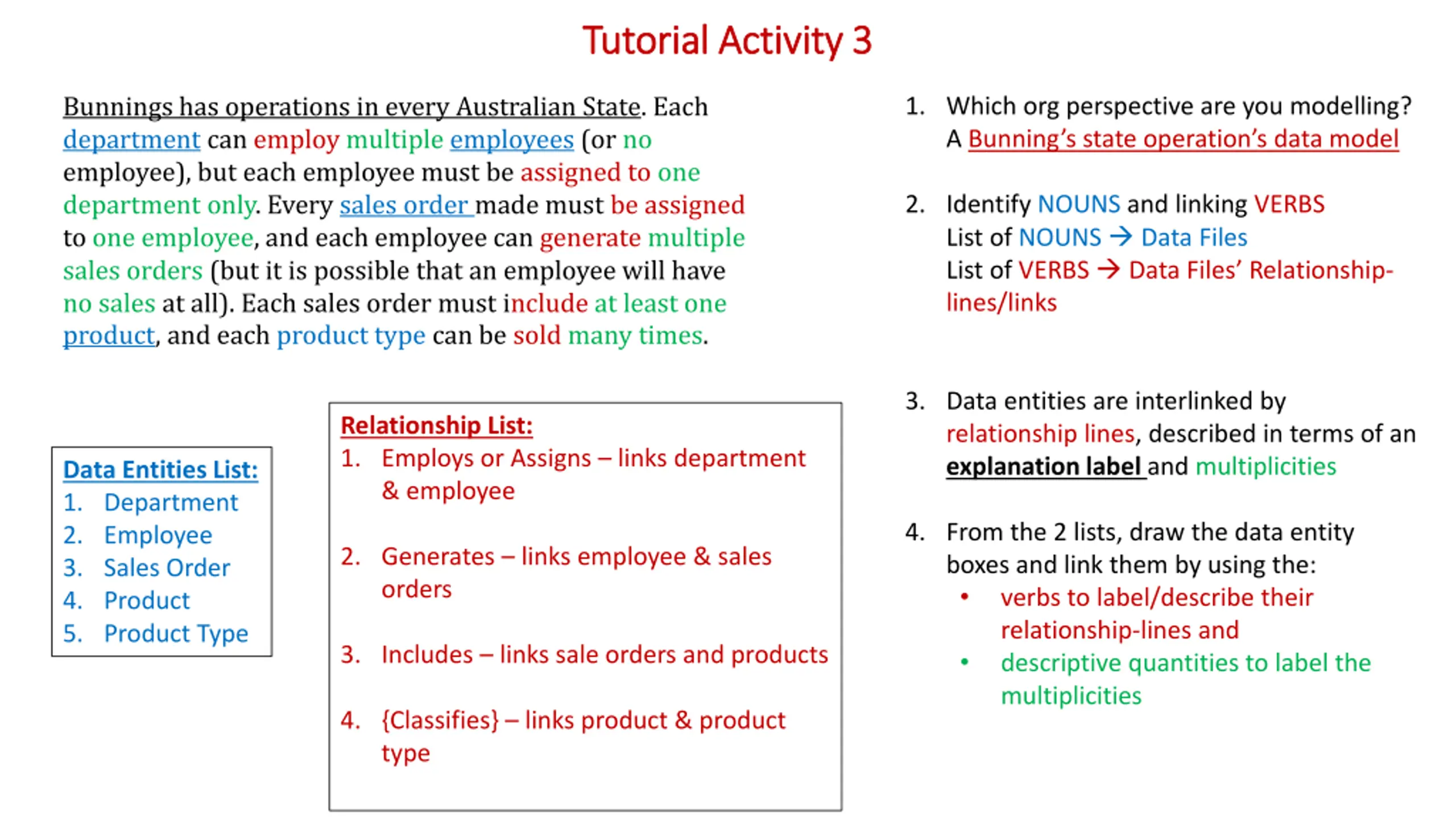Click the 'Tutorial Activity 3' slide title
Screen dimensions: 1456x819
(x=727, y=41)
